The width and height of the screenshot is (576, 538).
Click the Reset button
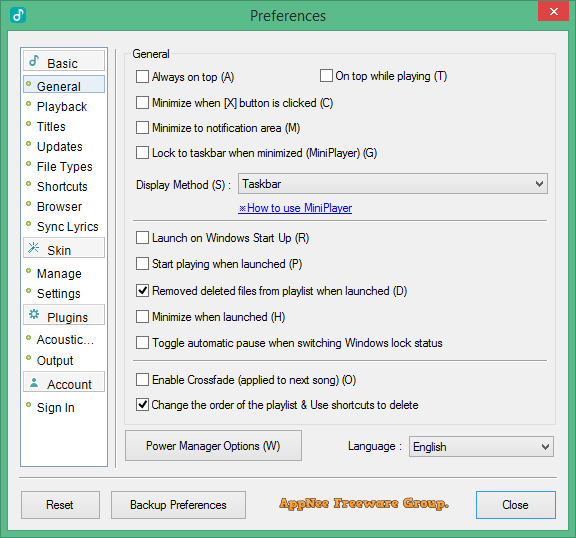(60, 505)
